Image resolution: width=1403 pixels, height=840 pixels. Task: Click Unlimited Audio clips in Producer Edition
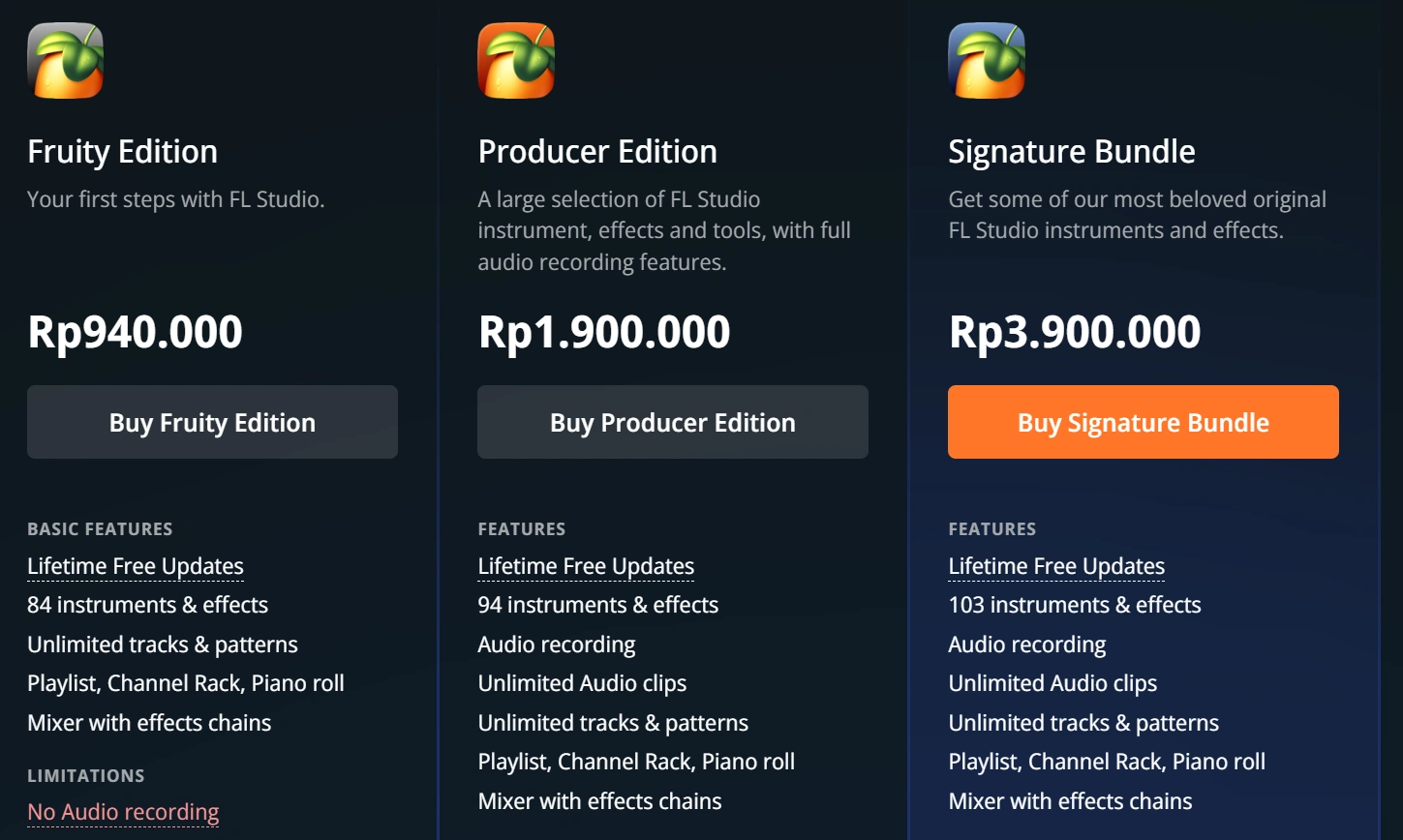tap(582, 683)
